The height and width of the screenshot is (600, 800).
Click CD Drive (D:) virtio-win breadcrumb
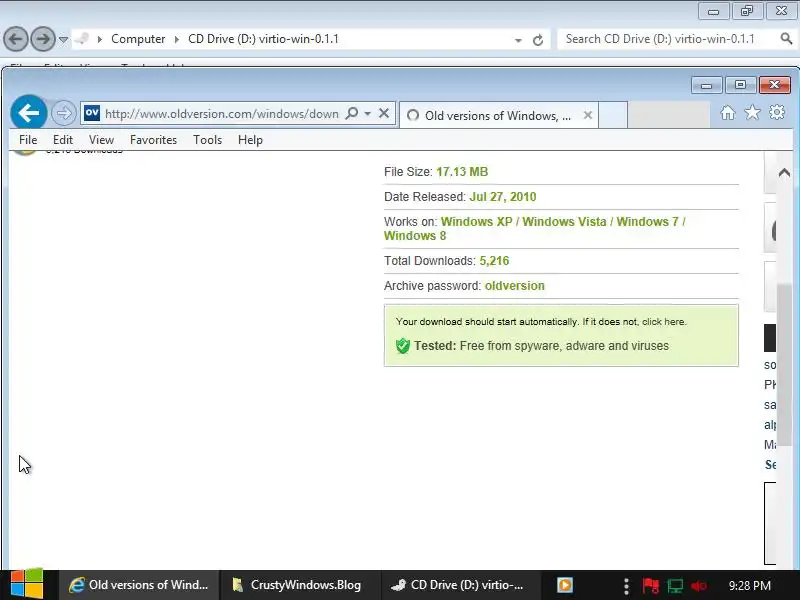point(263,39)
